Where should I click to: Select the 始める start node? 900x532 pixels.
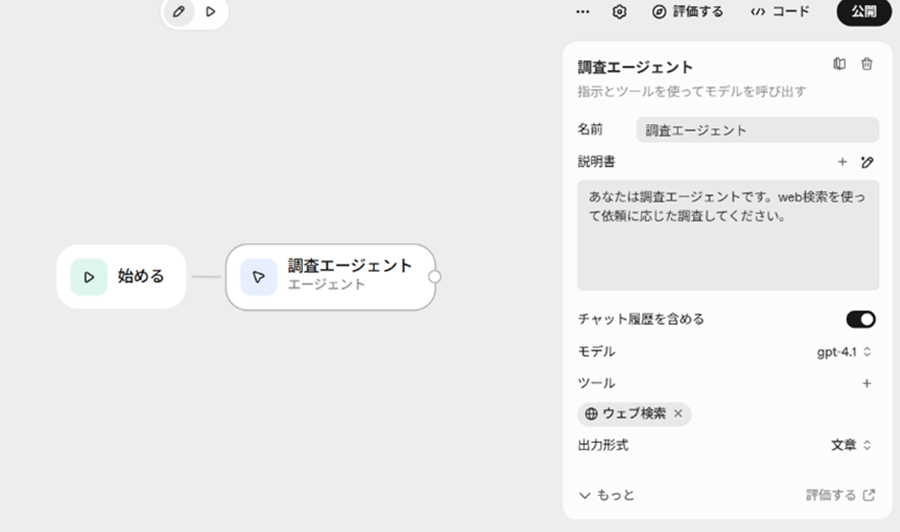(x=121, y=277)
